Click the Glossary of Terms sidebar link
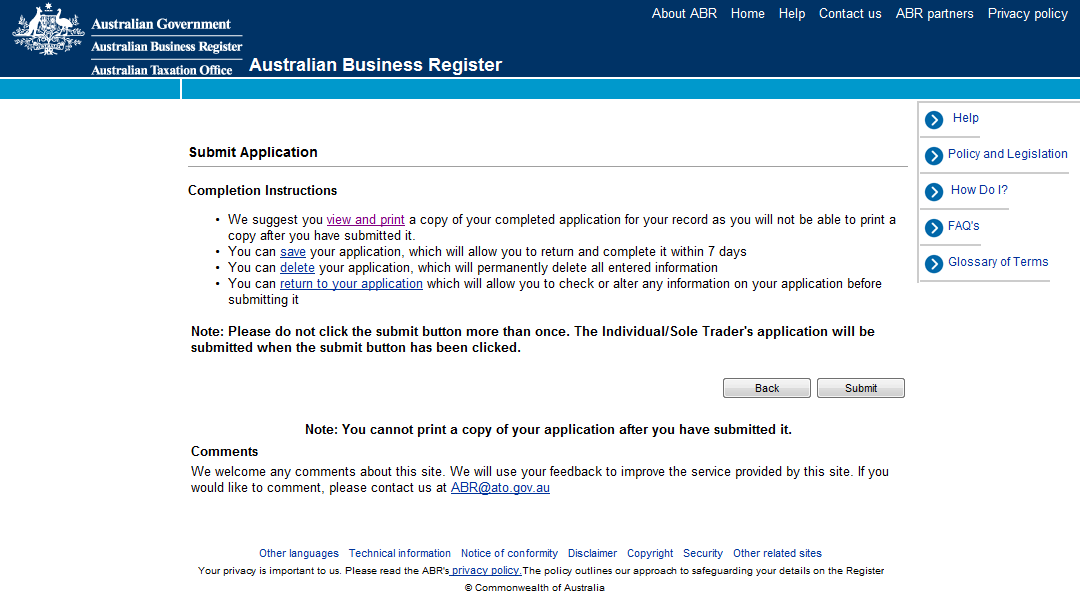 998,262
